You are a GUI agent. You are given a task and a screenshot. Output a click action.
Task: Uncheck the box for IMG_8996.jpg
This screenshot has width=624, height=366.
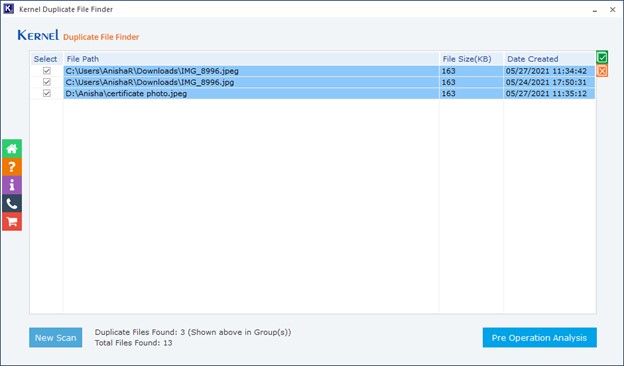pyautogui.click(x=47, y=82)
